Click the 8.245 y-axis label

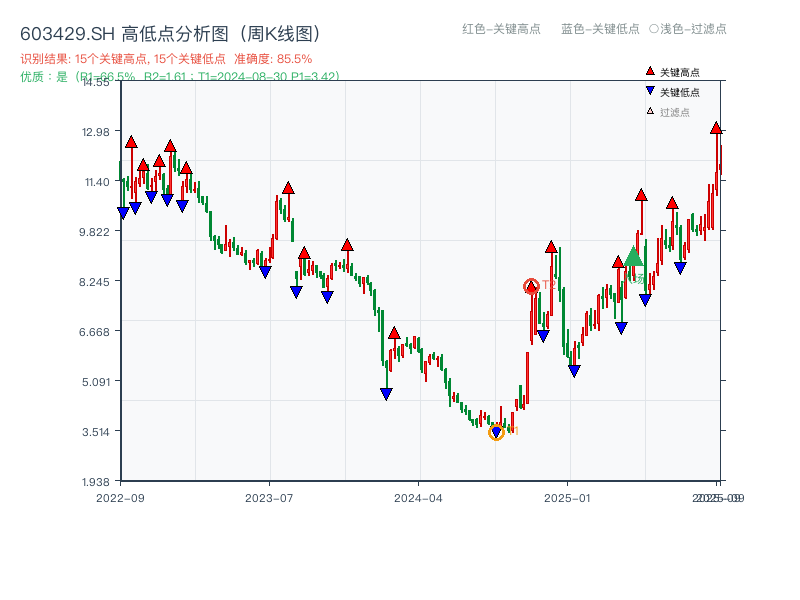[x=94, y=282]
